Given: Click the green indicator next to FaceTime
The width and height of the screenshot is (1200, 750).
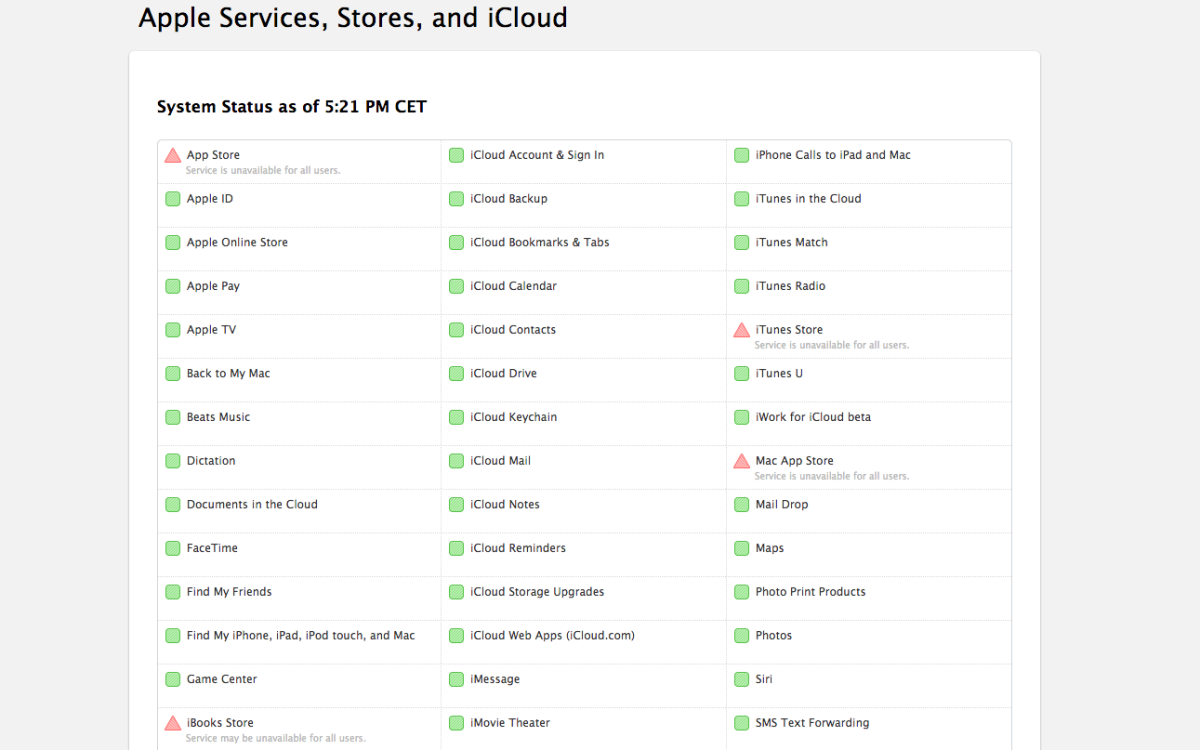Looking at the screenshot, I should coord(172,548).
